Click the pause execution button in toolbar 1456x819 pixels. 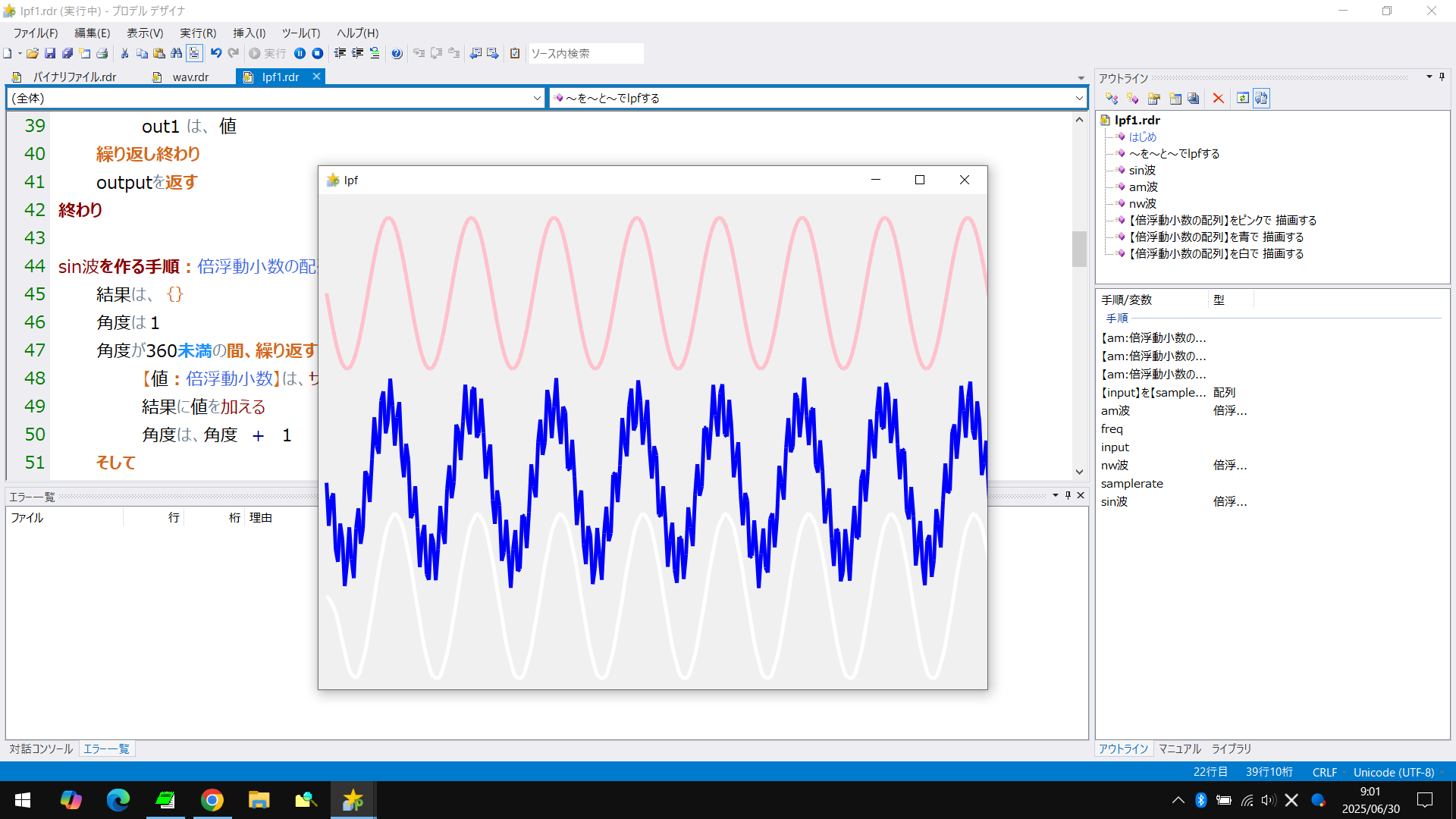pos(300,53)
